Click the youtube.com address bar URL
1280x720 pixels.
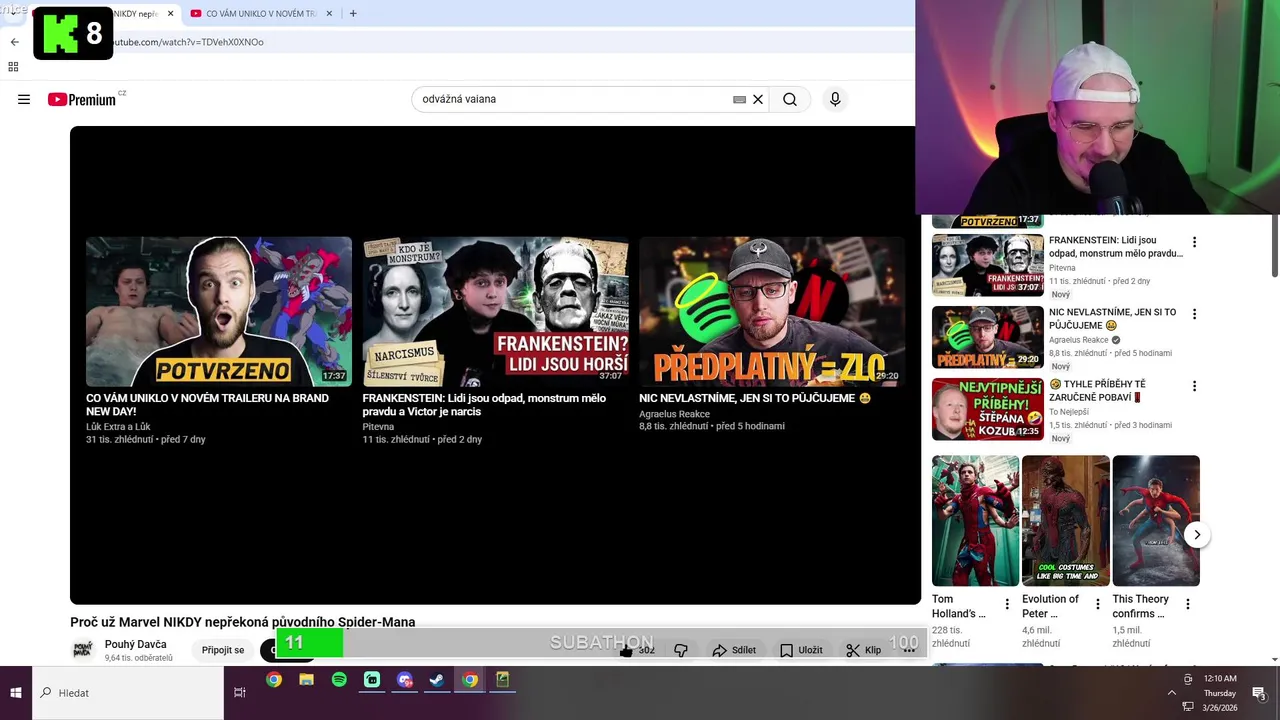pos(188,42)
